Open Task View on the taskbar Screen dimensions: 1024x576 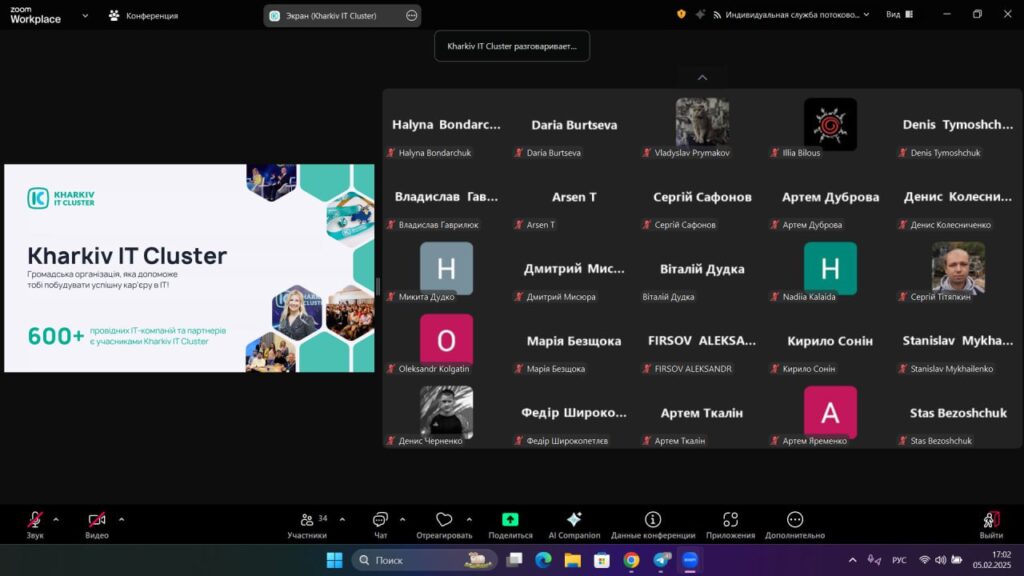(515, 560)
